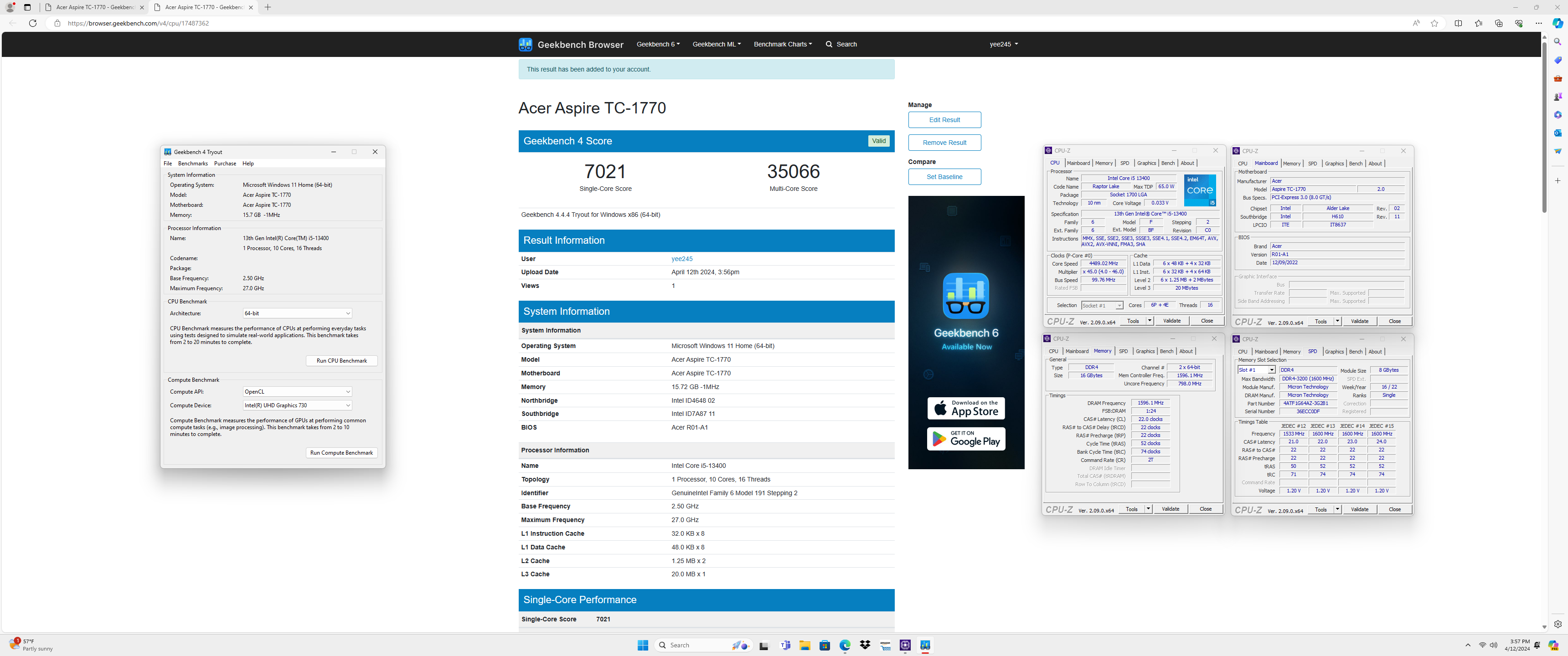This screenshot has width=1568, height=656.
Task: Open Outlook in Edge sidebar
Action: 1558,133
